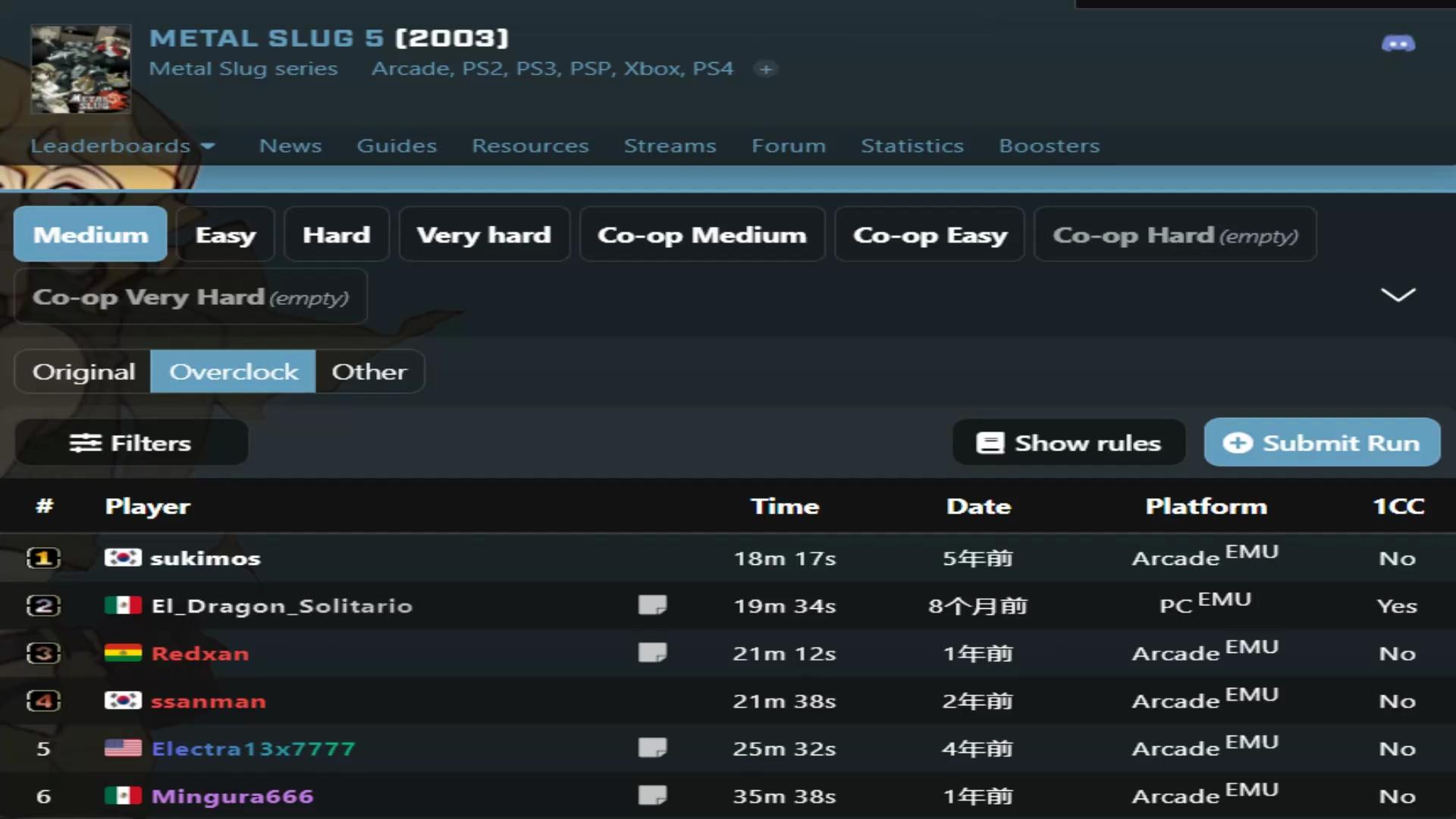Open the platforms list link Arcade, PS2, PS3
Viewport: 1456px width, 819px height.
[552, 69]
